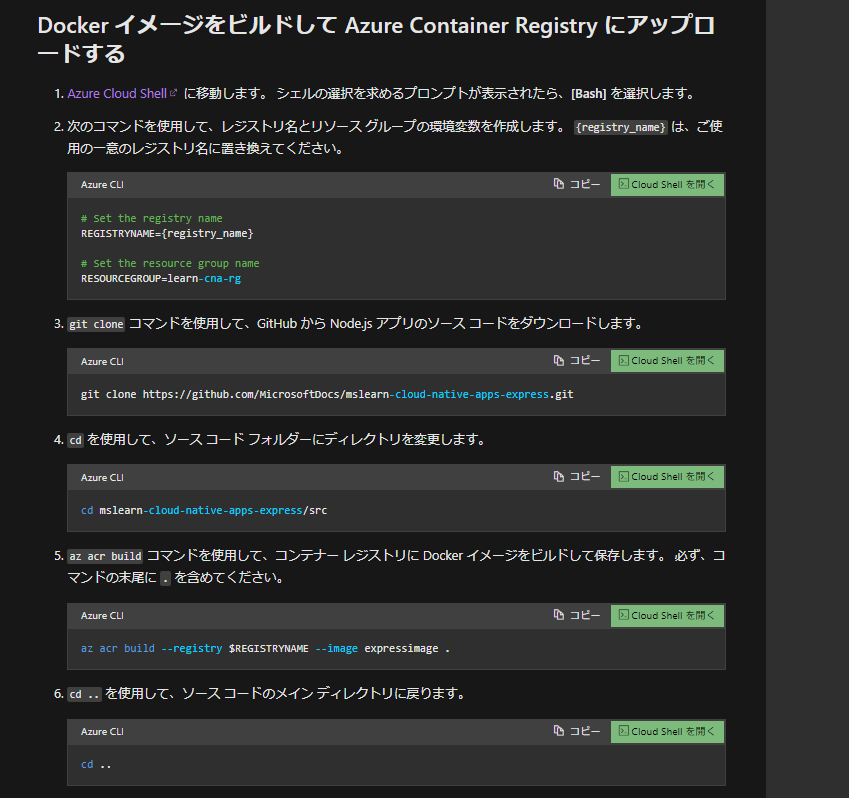This screenshot has width=849, height=798.
Task: Click the inline 'az acr build' code in step 5
Action: pos(105,557)
